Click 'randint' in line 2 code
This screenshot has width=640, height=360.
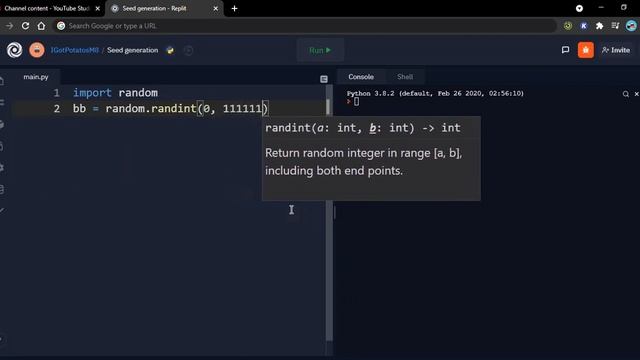point(174,109)
